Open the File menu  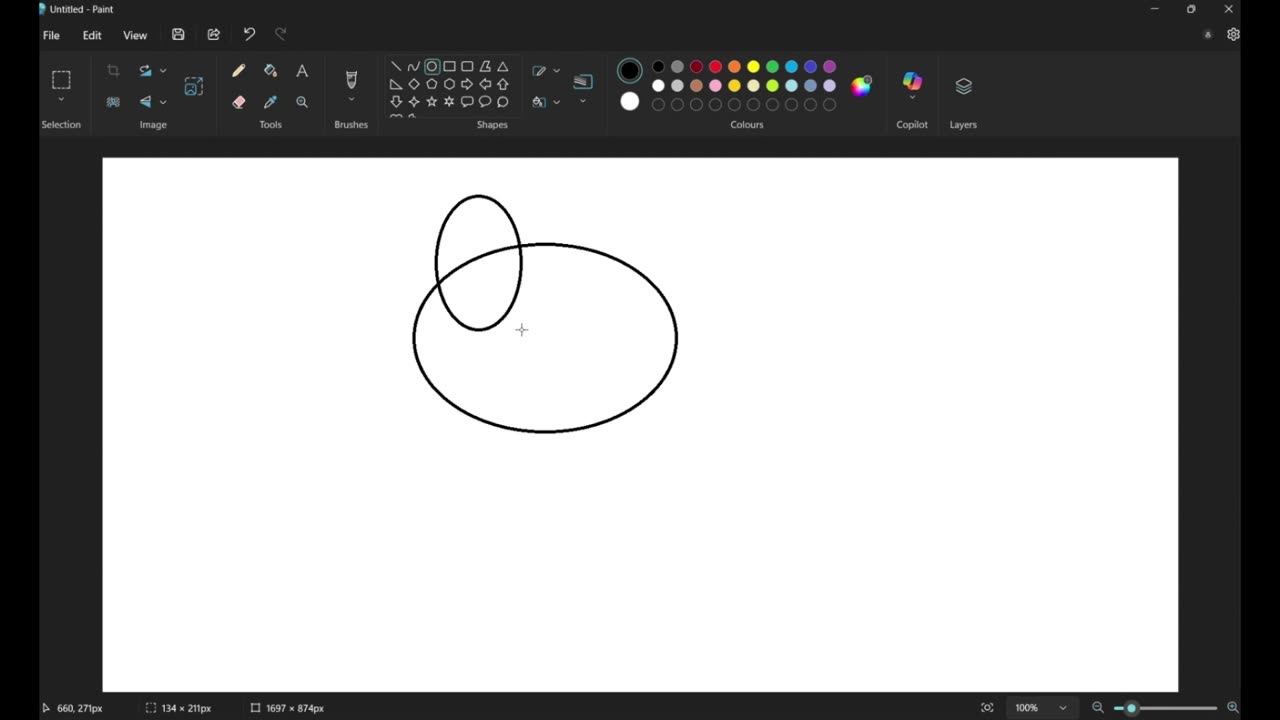(51, 35)
